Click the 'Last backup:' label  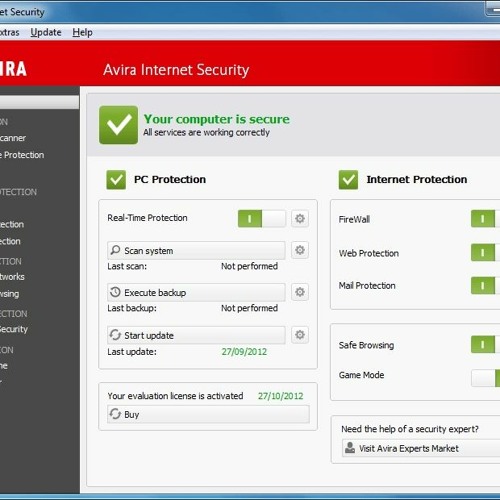[132, 308]
